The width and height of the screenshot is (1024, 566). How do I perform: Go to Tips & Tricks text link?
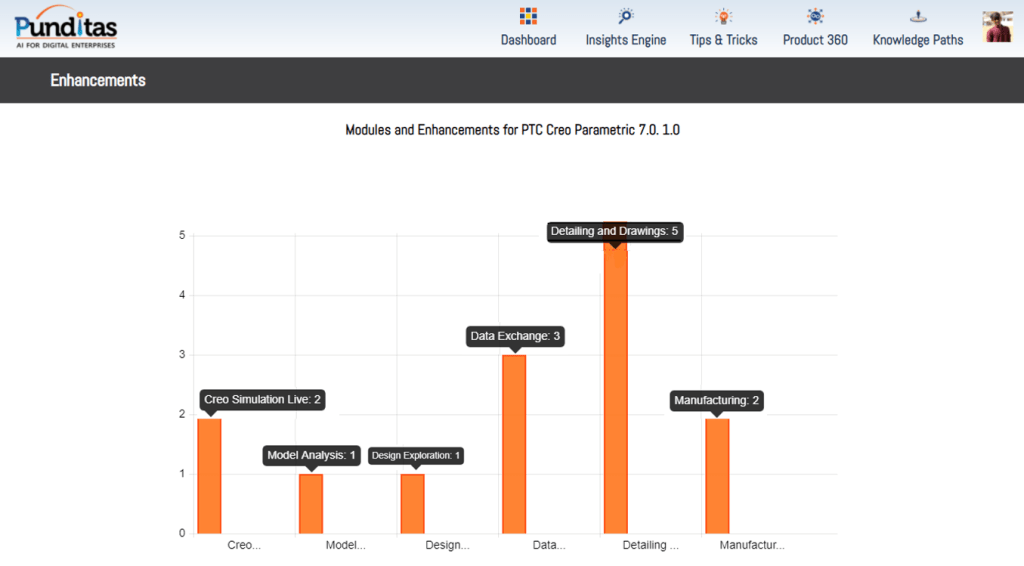723,40
